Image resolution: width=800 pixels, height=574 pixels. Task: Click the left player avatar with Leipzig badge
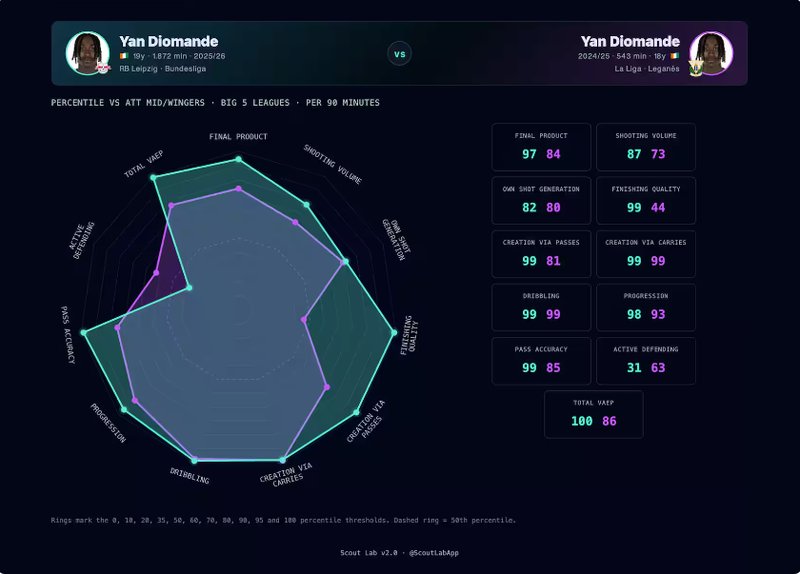pyautogui.click(x=88, y=53)
